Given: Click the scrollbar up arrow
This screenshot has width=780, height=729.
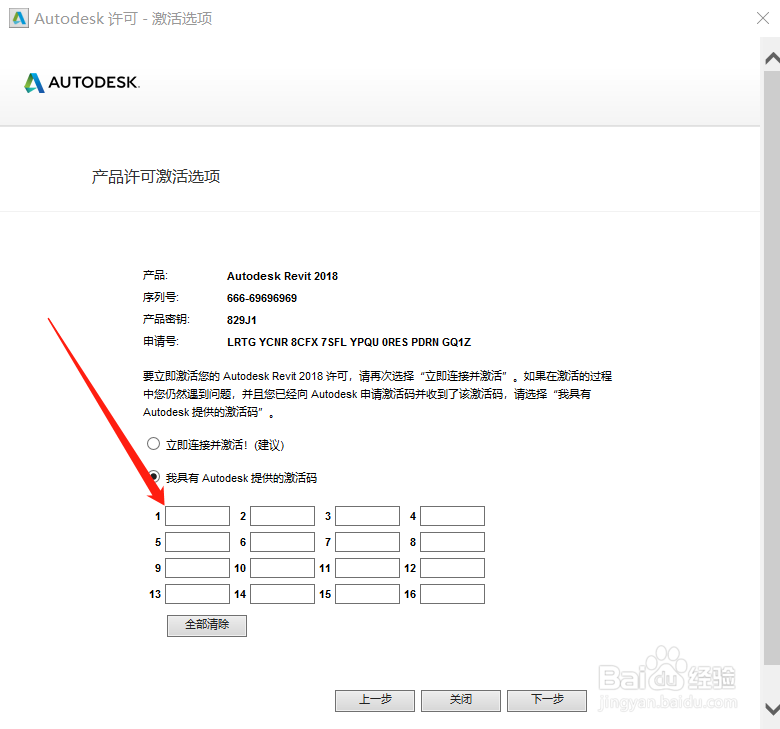Looking at the screenshot, I should tap(772, 59).
